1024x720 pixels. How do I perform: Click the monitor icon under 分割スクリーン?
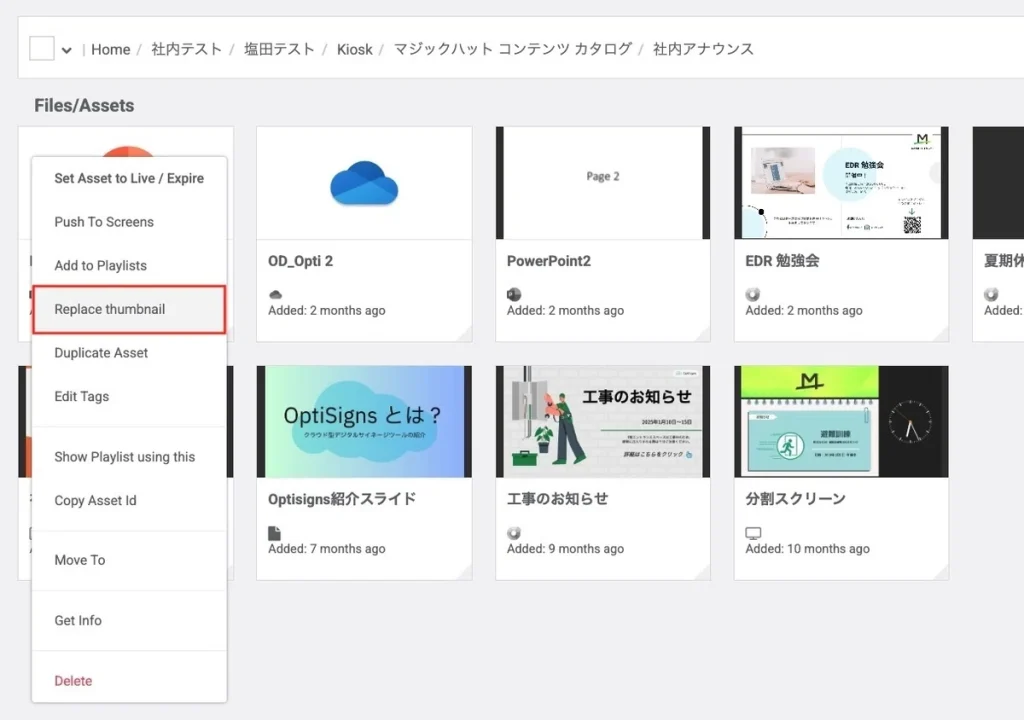(x=753, y=533)
